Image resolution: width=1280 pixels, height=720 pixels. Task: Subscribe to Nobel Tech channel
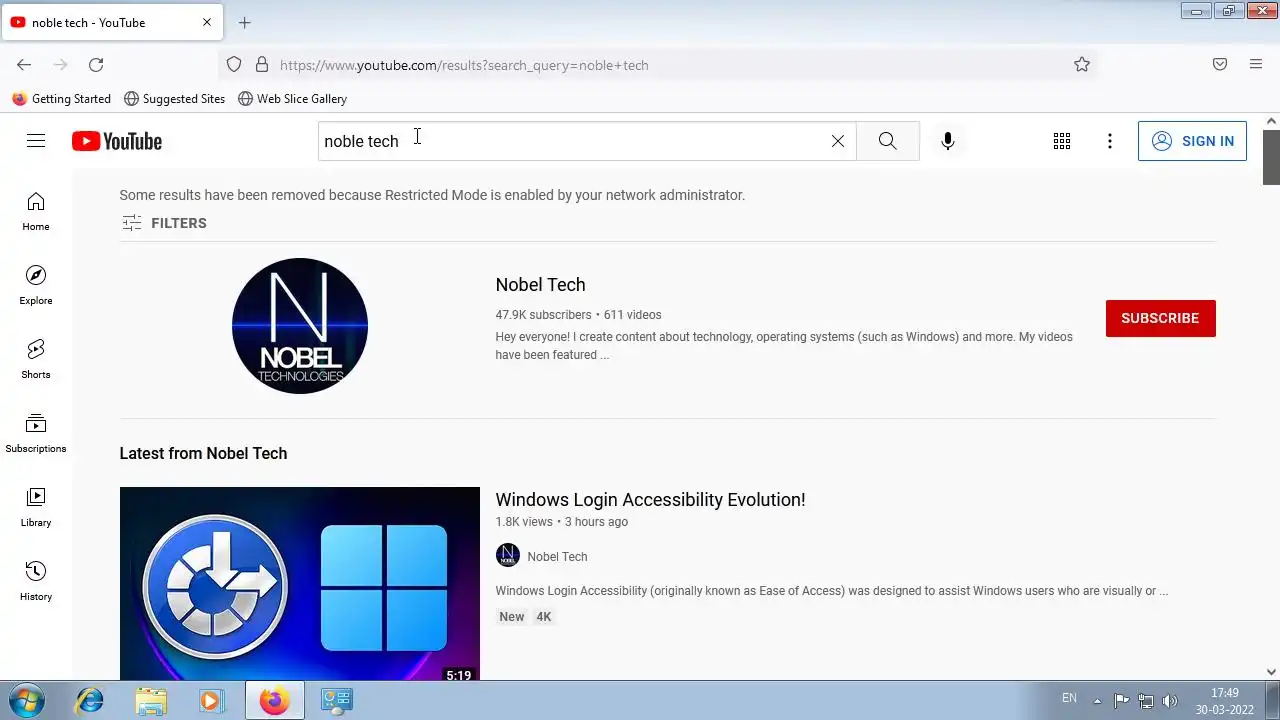click(x=1160, y=318)
